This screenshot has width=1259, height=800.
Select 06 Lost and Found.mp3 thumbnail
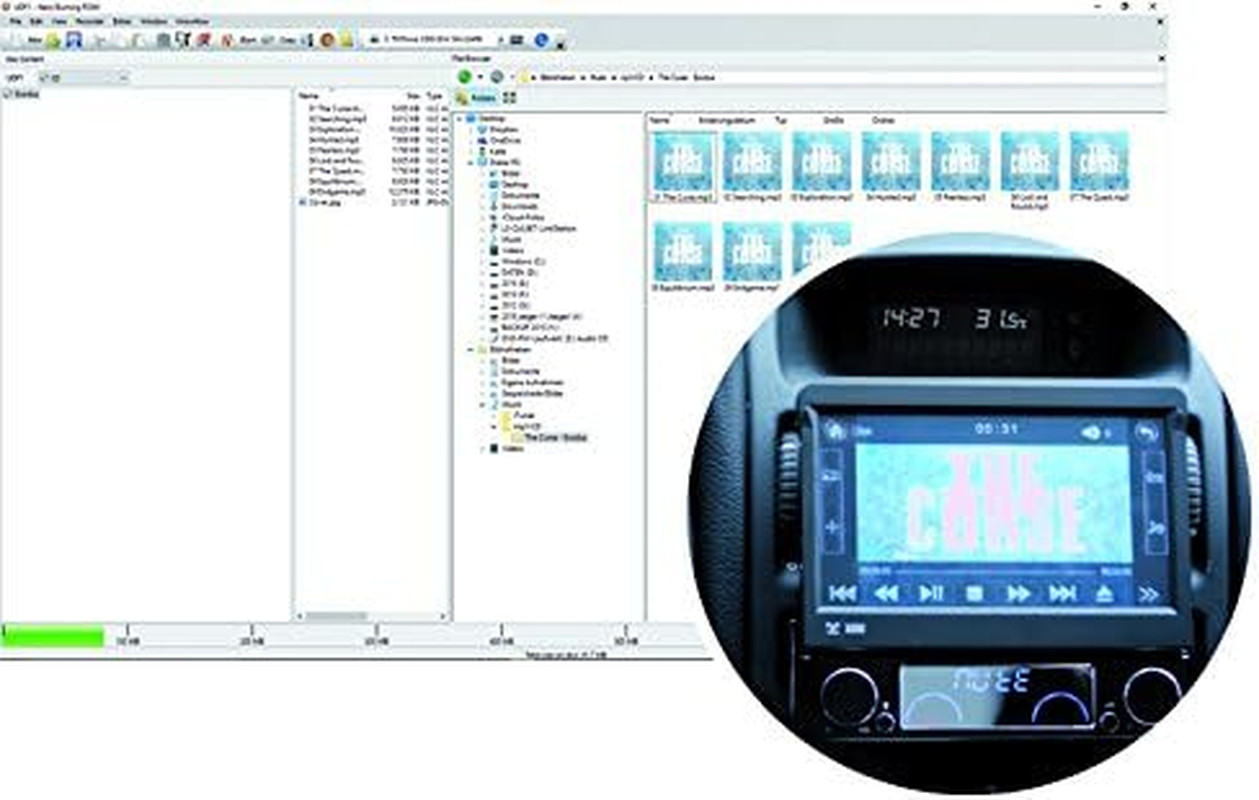pos(1032,170)
